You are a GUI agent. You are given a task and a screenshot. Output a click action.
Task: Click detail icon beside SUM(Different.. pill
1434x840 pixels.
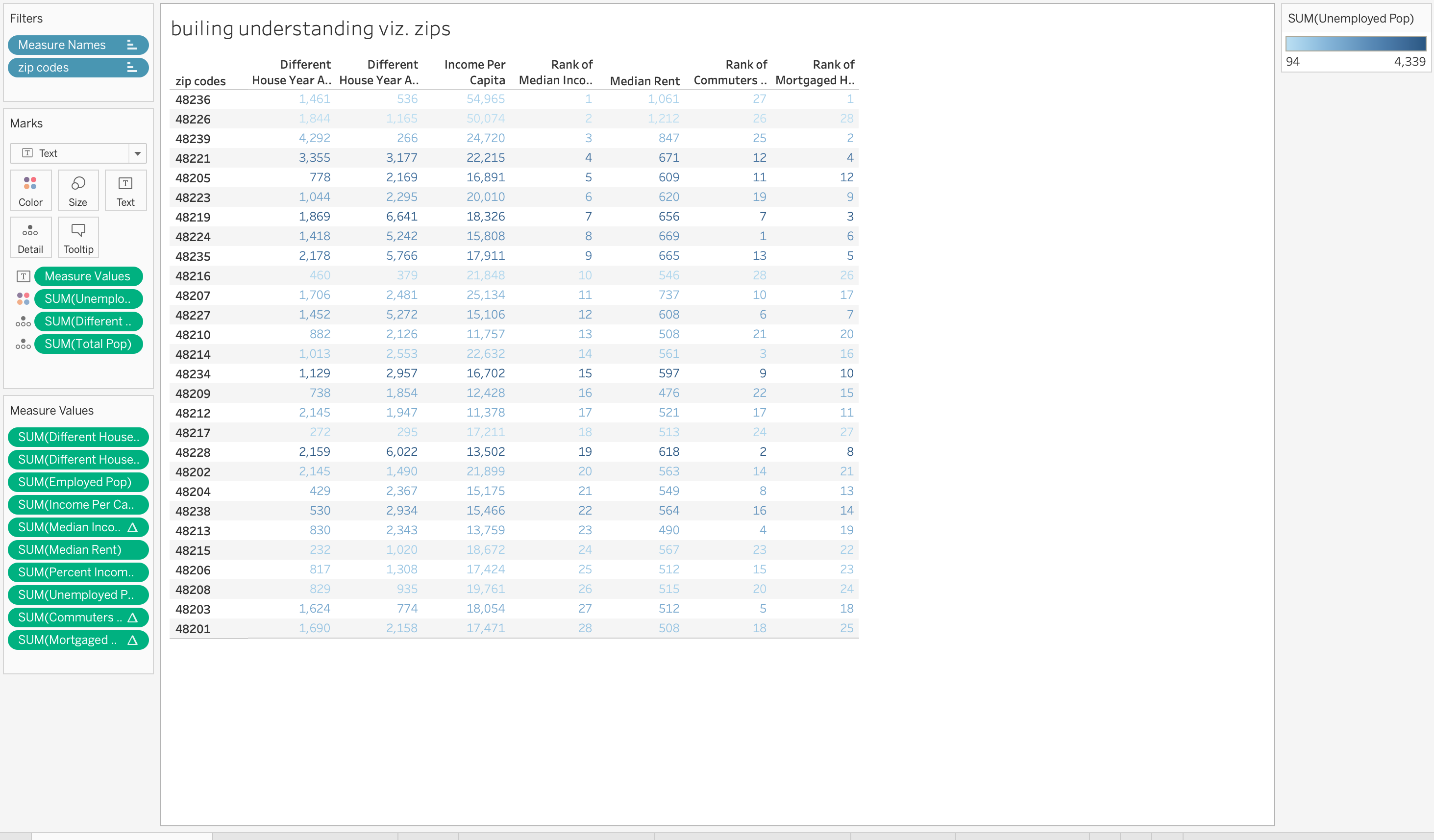click(23, 321)
